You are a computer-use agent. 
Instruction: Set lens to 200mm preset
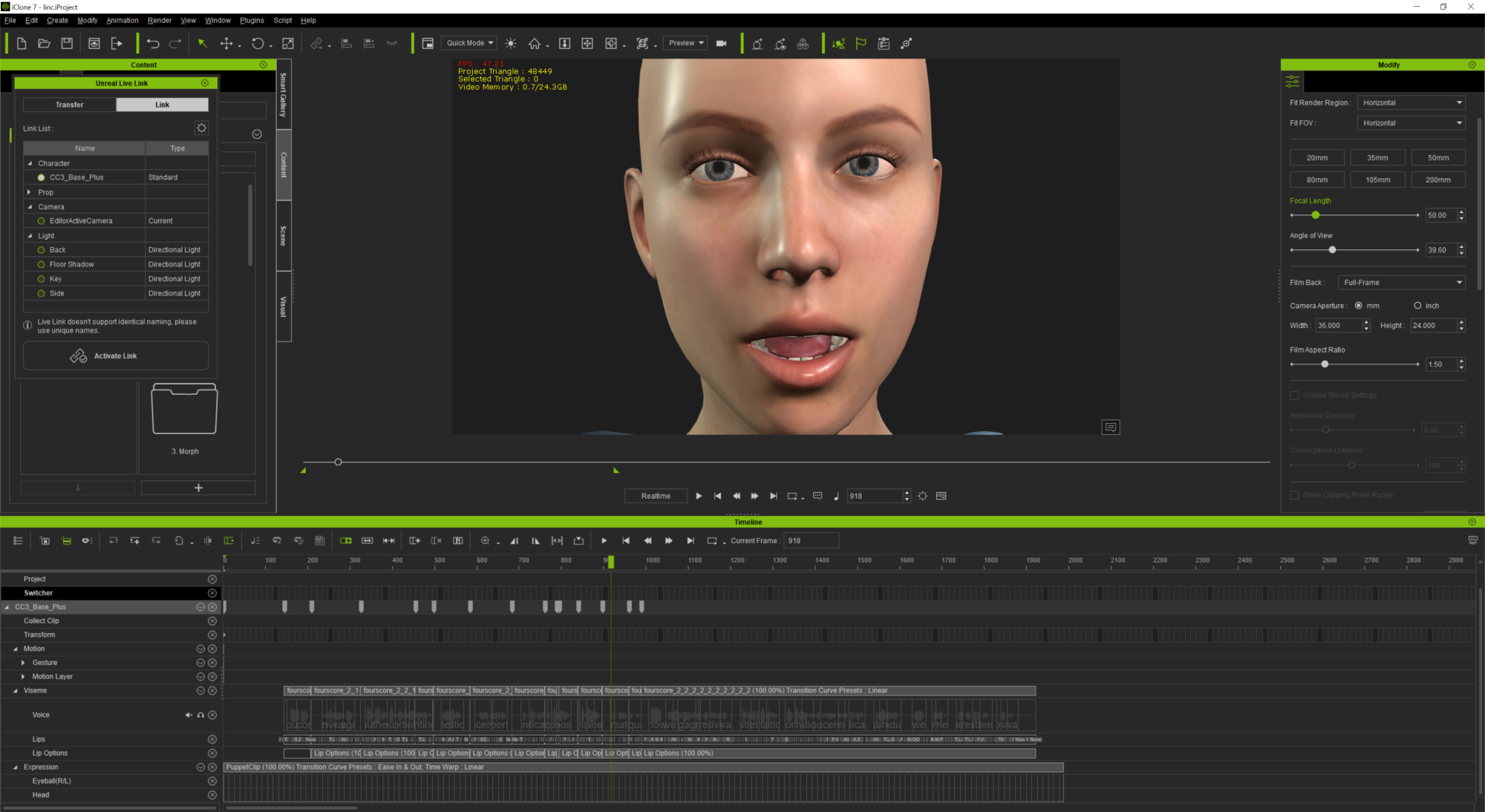point(1437,180)
